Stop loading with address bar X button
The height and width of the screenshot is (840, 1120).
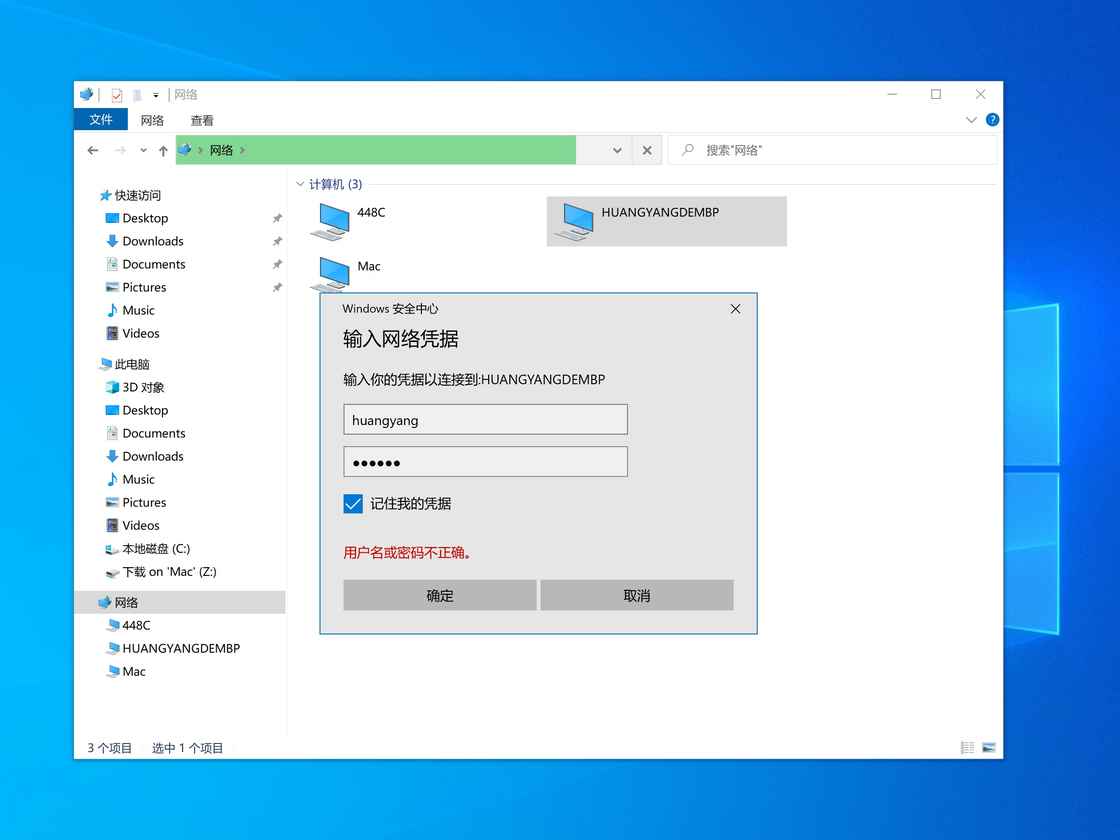point(646,151)
